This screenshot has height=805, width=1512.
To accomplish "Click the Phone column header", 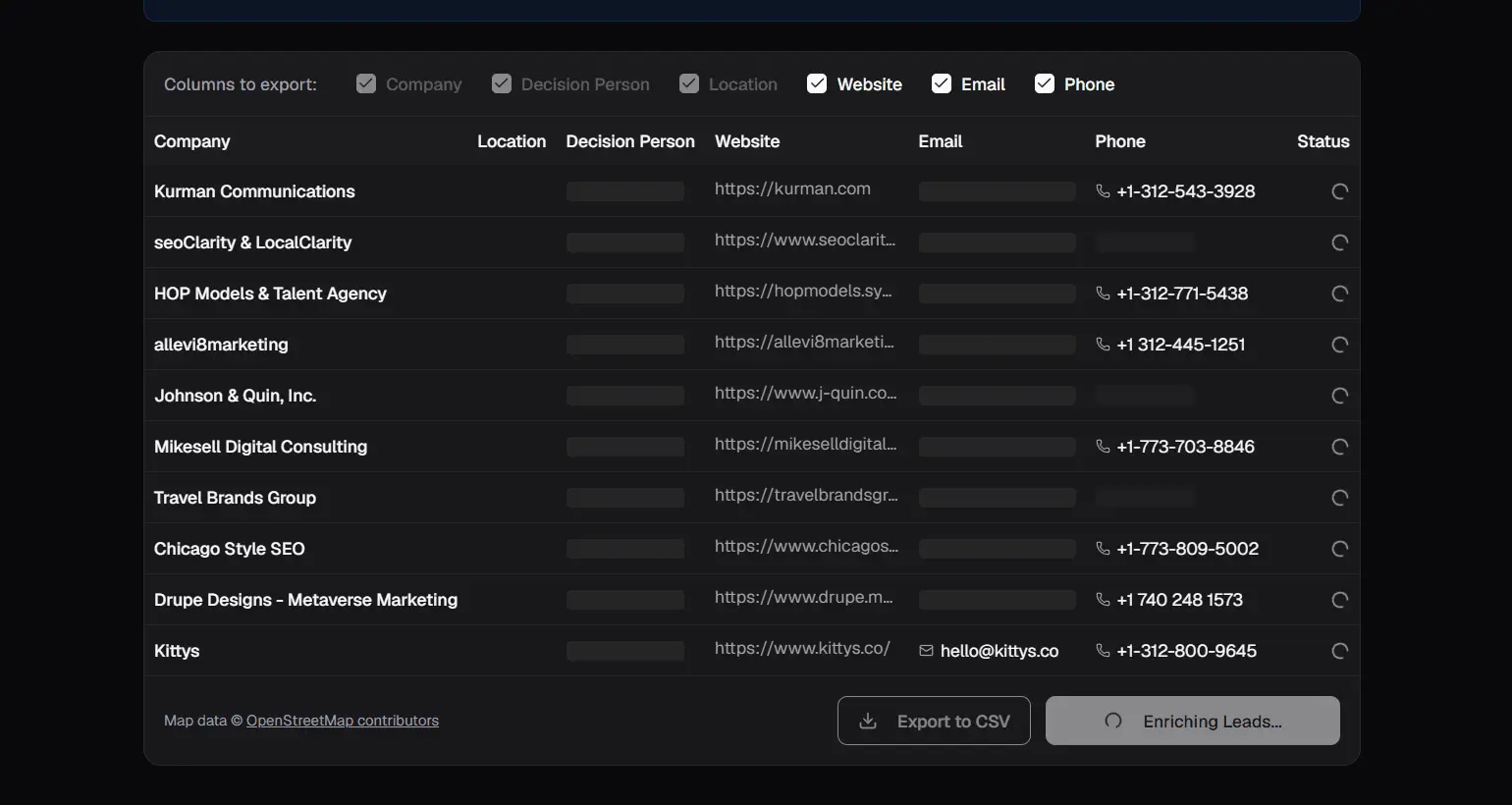I will tap(1120, 141).
